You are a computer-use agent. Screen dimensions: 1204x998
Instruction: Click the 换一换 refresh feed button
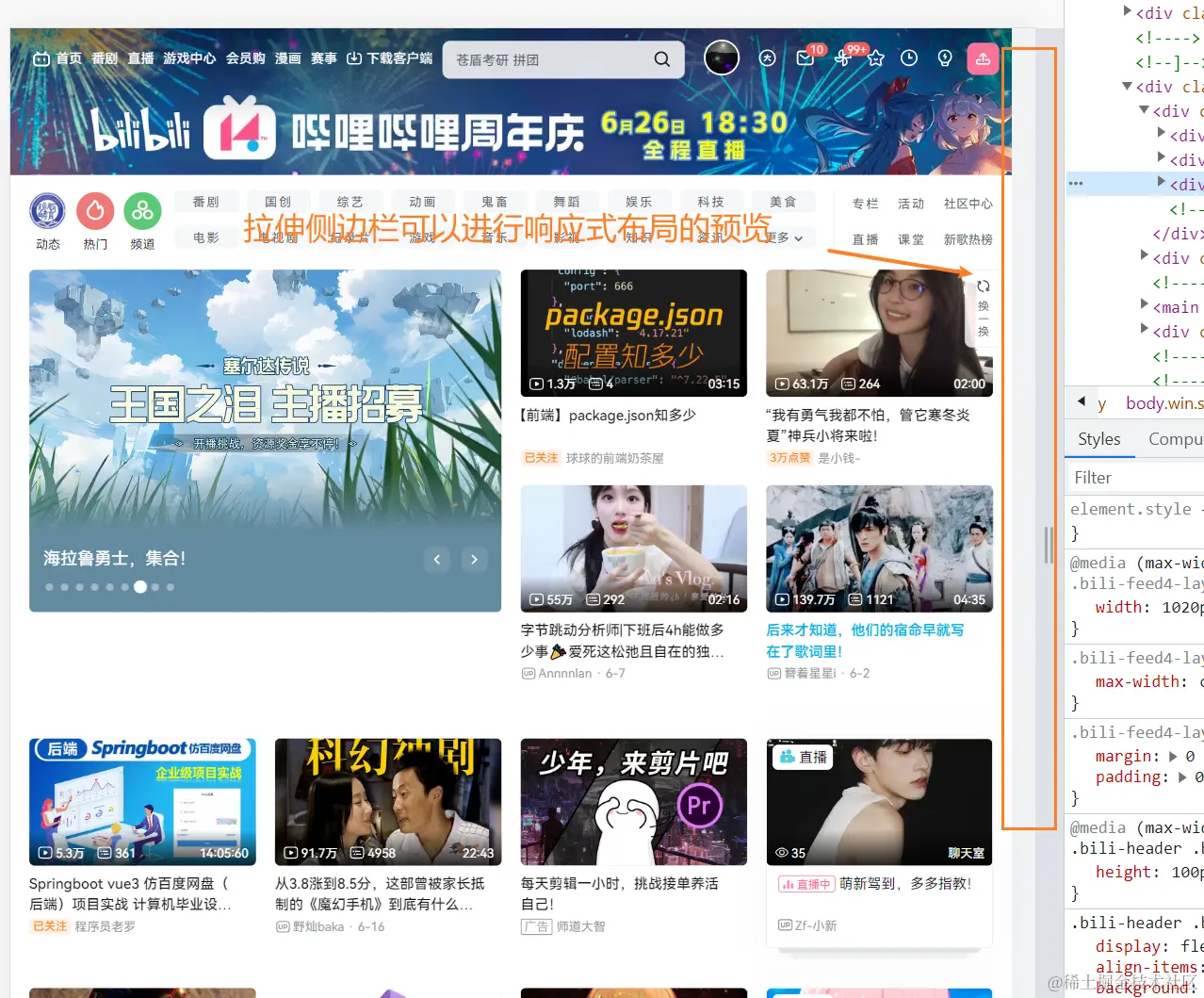tap(983, 307)
